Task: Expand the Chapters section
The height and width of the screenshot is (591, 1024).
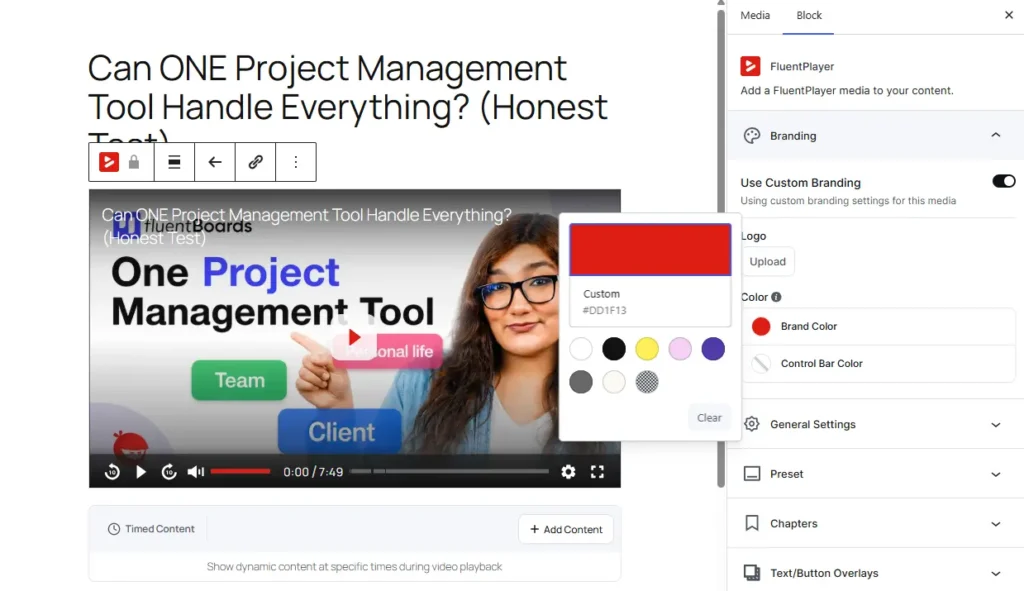Action: pos(995,524)
